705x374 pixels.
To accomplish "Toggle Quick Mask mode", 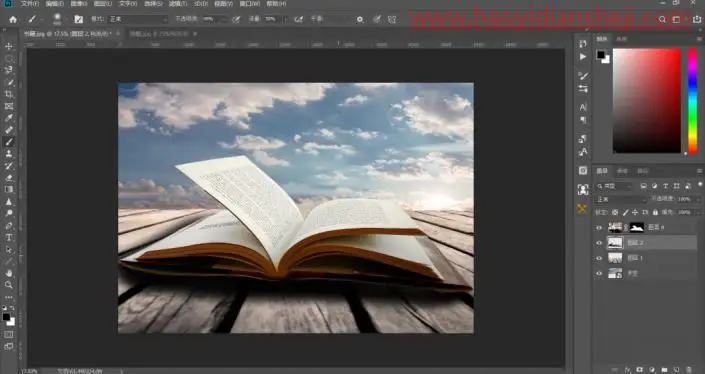I will pyautogui.click(x=9, y=334).
